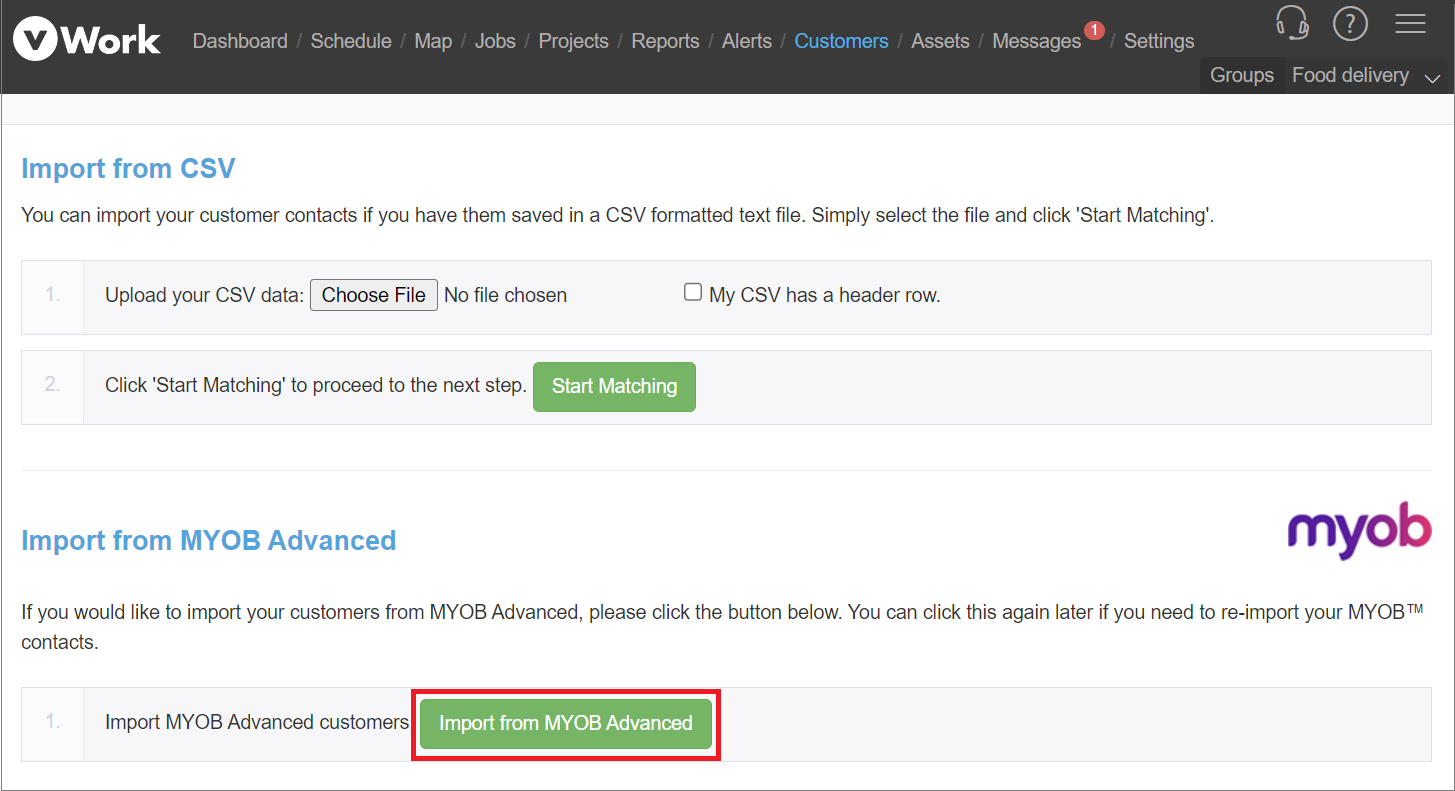
Task: Select the Customers nav item
Action: tap(841, 41)
